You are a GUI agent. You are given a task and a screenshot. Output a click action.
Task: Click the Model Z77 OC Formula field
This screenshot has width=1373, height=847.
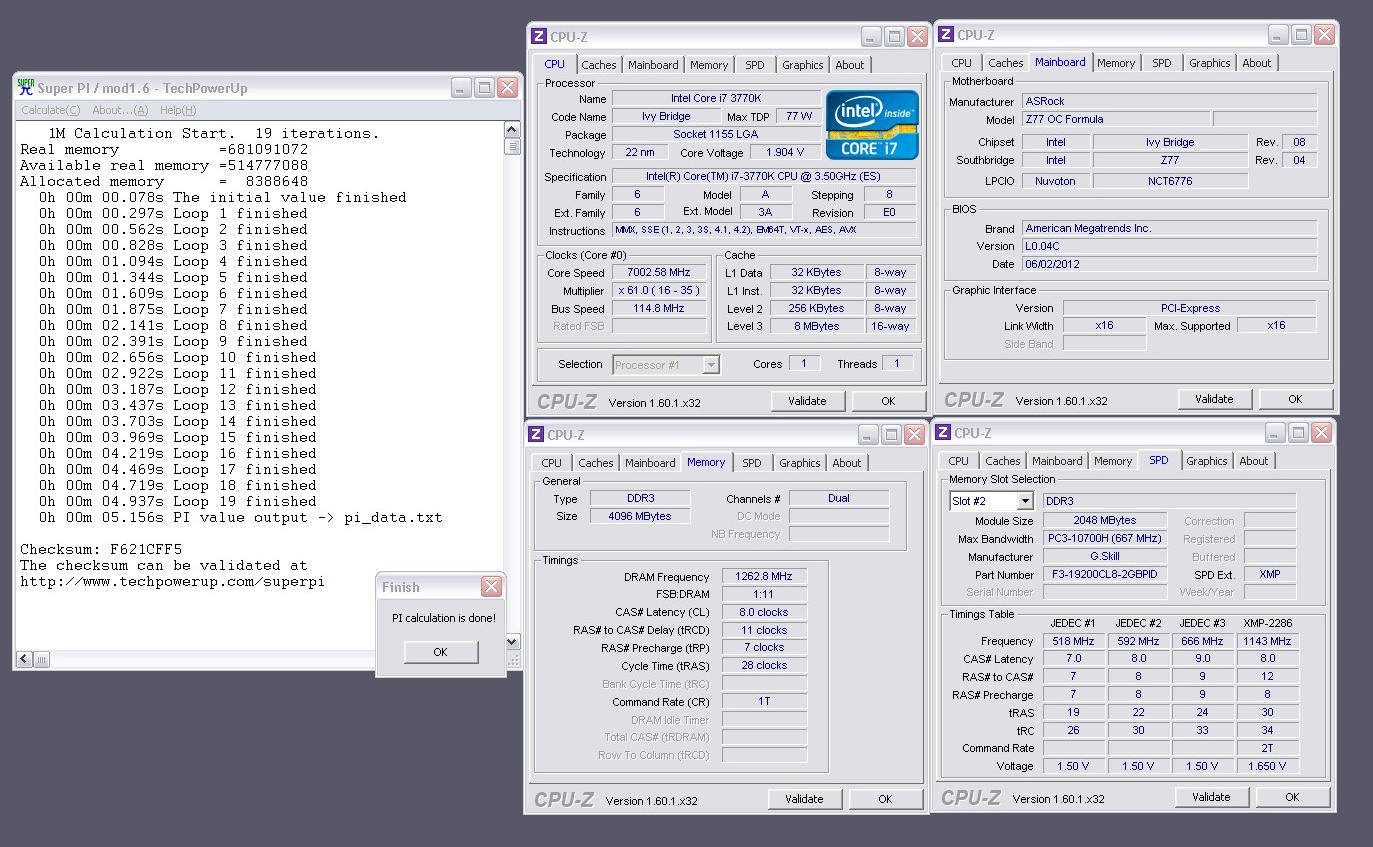tap(1117, 119)
